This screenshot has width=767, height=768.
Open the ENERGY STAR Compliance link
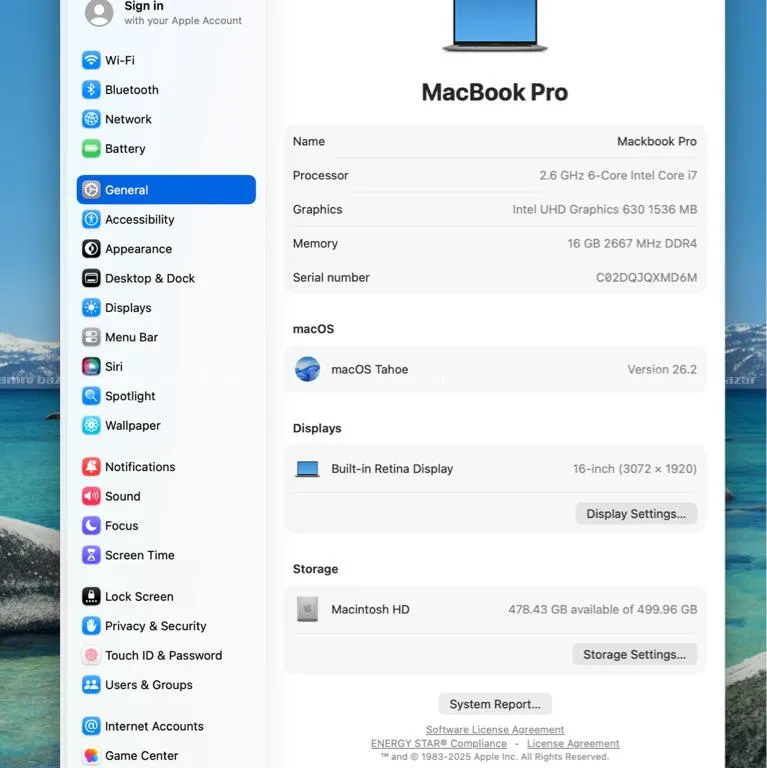(x=439, y=744)
